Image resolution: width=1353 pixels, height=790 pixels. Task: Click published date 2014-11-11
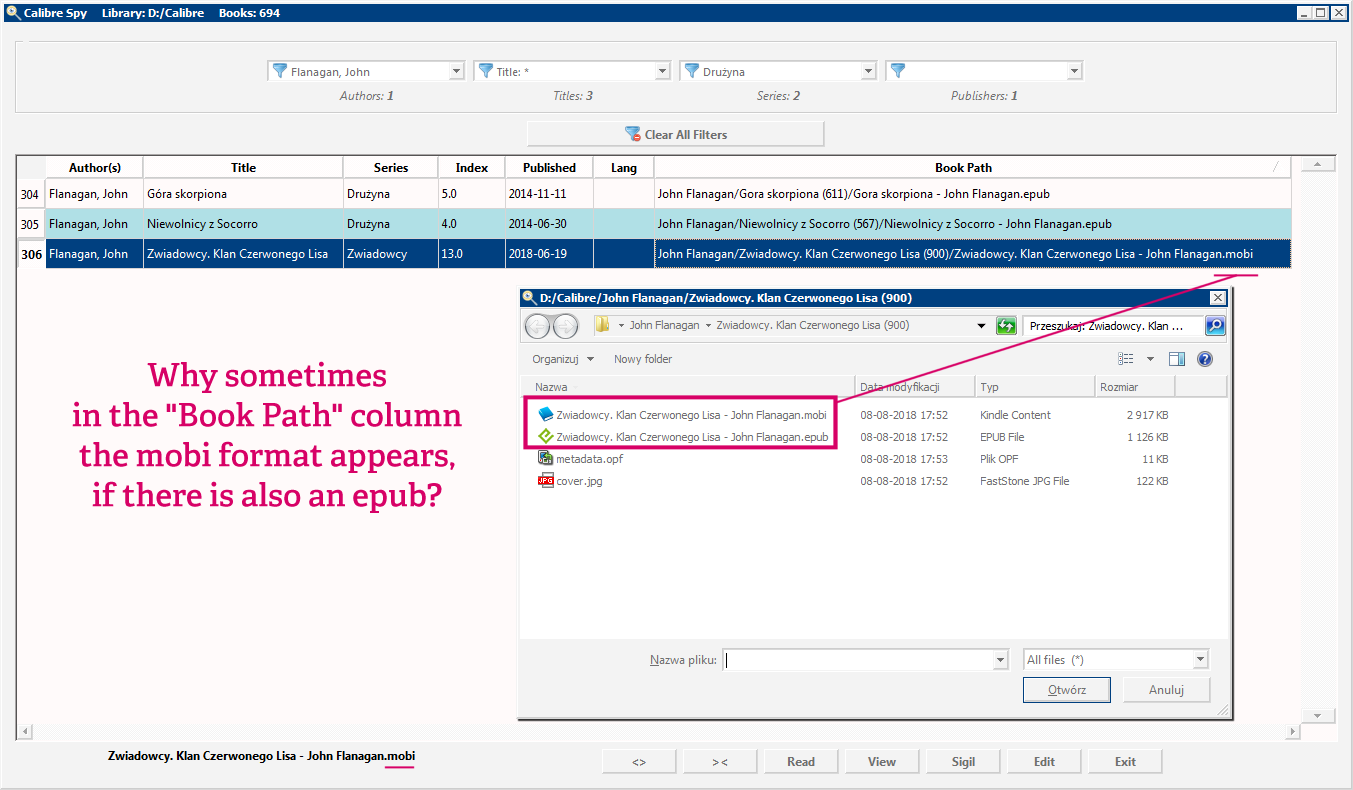[x=549, y=194]
